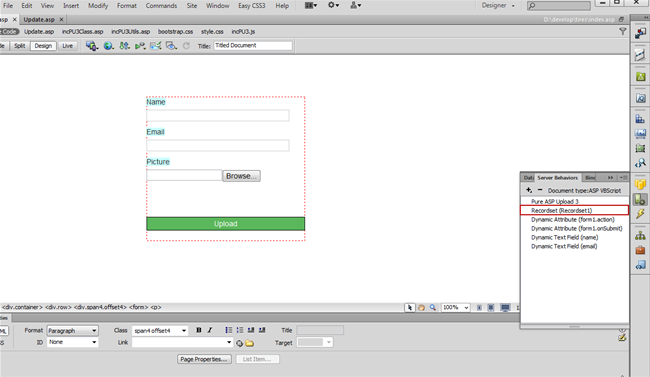This screenshot has width=650, height=377.
Task: Open the Commands menu
Action: coord(161,6)
